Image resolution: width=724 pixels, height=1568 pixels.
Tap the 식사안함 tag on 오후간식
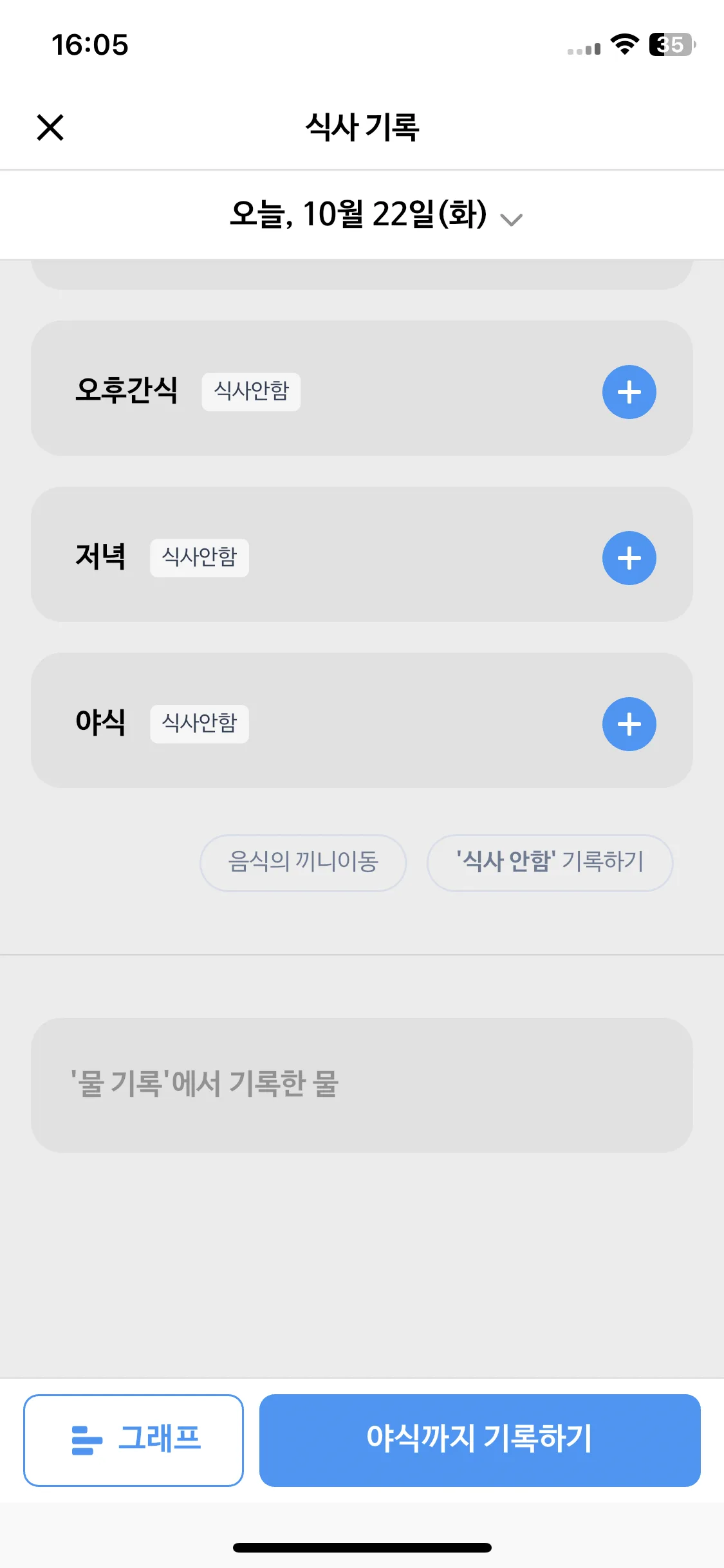[251, 391]
